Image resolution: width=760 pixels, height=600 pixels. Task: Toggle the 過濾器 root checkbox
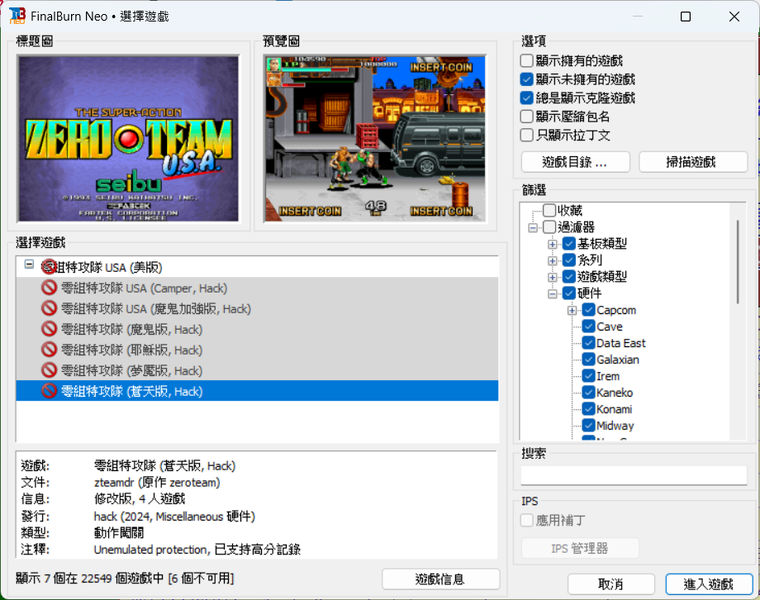549,227
